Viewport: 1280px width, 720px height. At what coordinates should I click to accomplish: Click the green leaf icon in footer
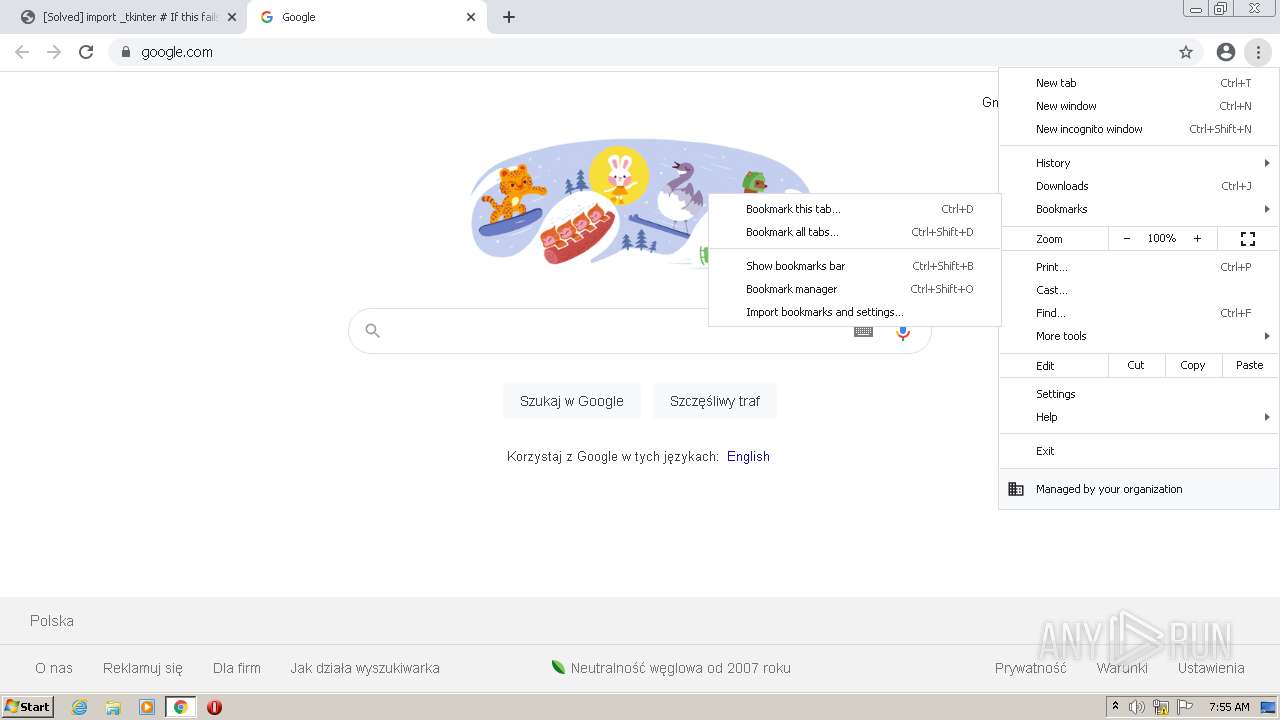tap(558, 667)
